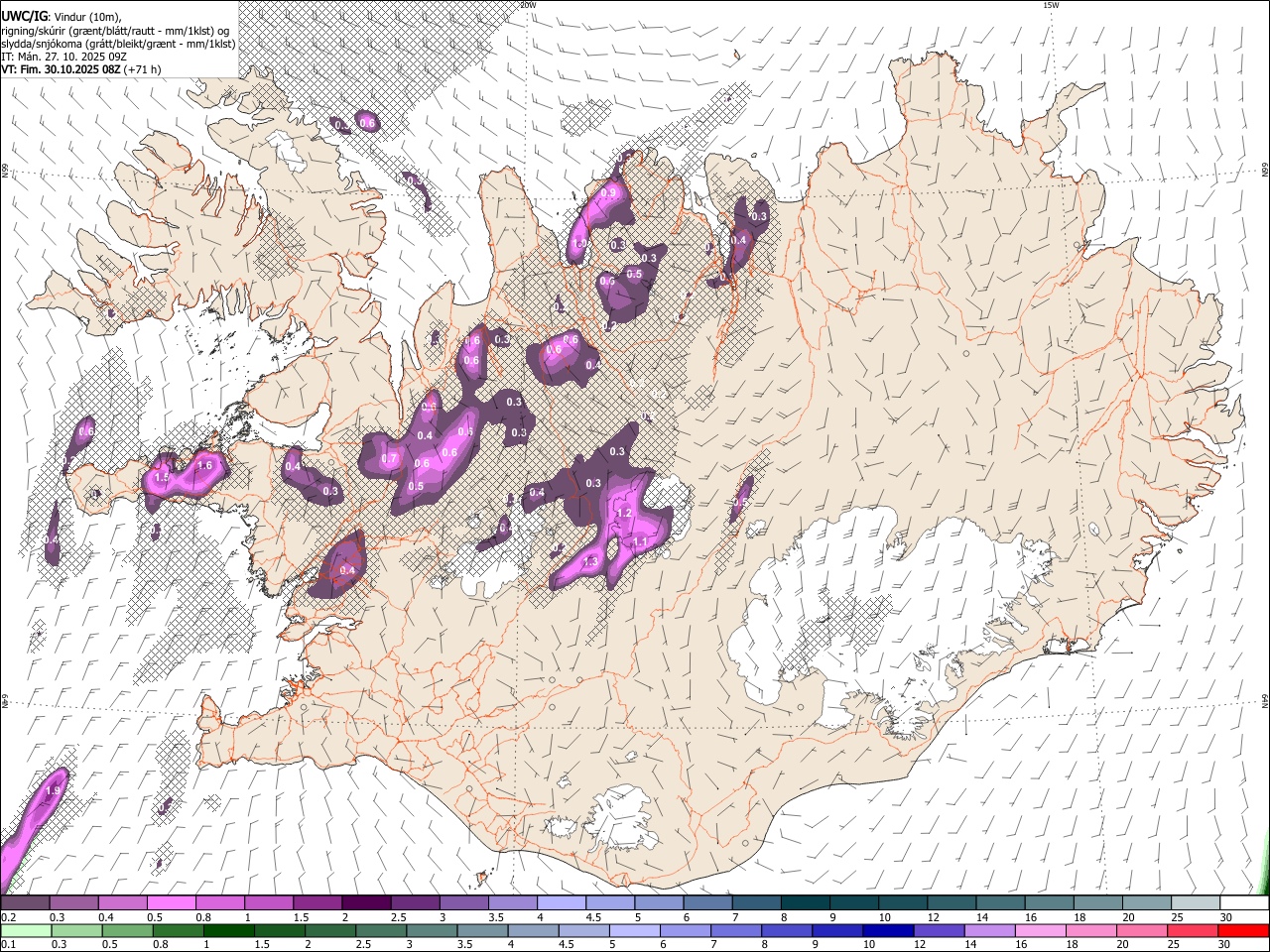Screen dimensions: 1270x952
Task: Select bright red 30 swatch in lower legend row
Action: tap(1244, 930)
